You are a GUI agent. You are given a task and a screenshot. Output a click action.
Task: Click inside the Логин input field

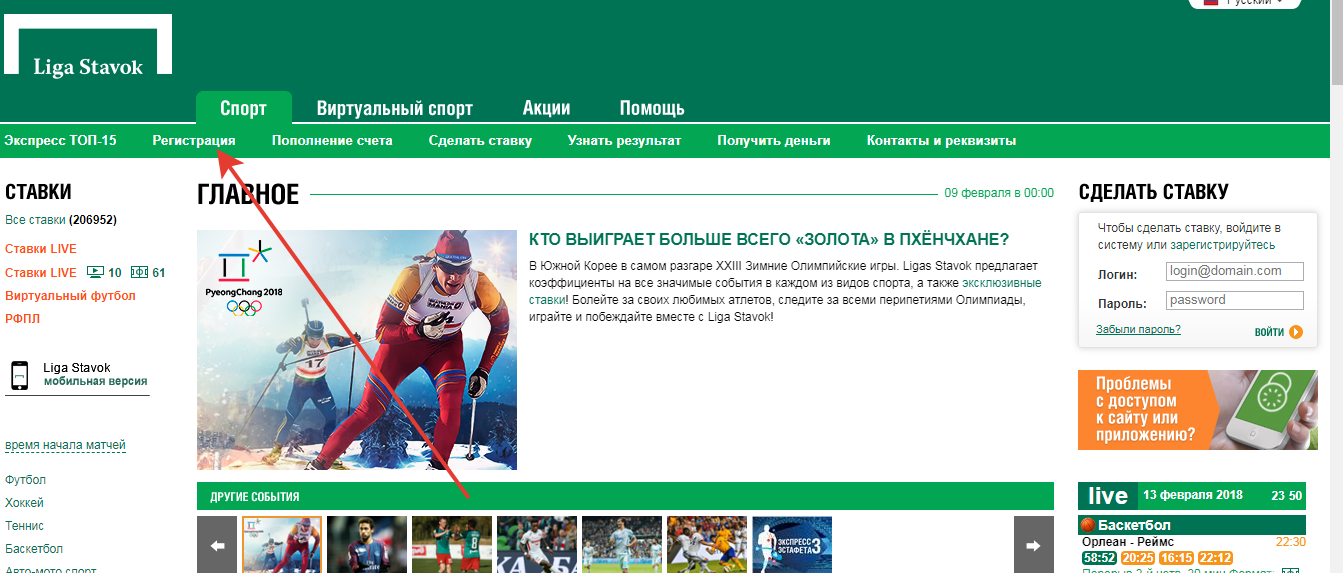click(1234, 271)
